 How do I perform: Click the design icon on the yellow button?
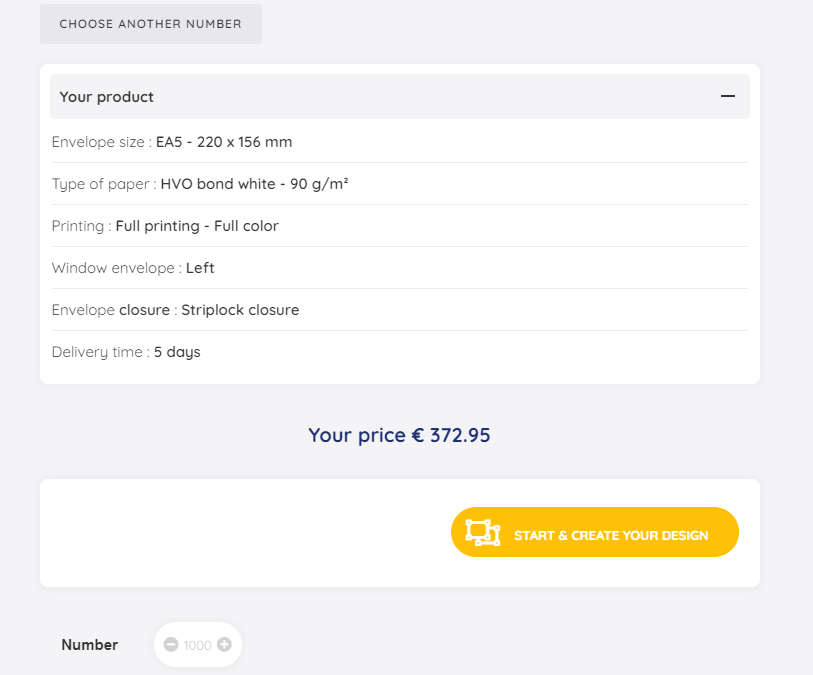coord(483,533)
